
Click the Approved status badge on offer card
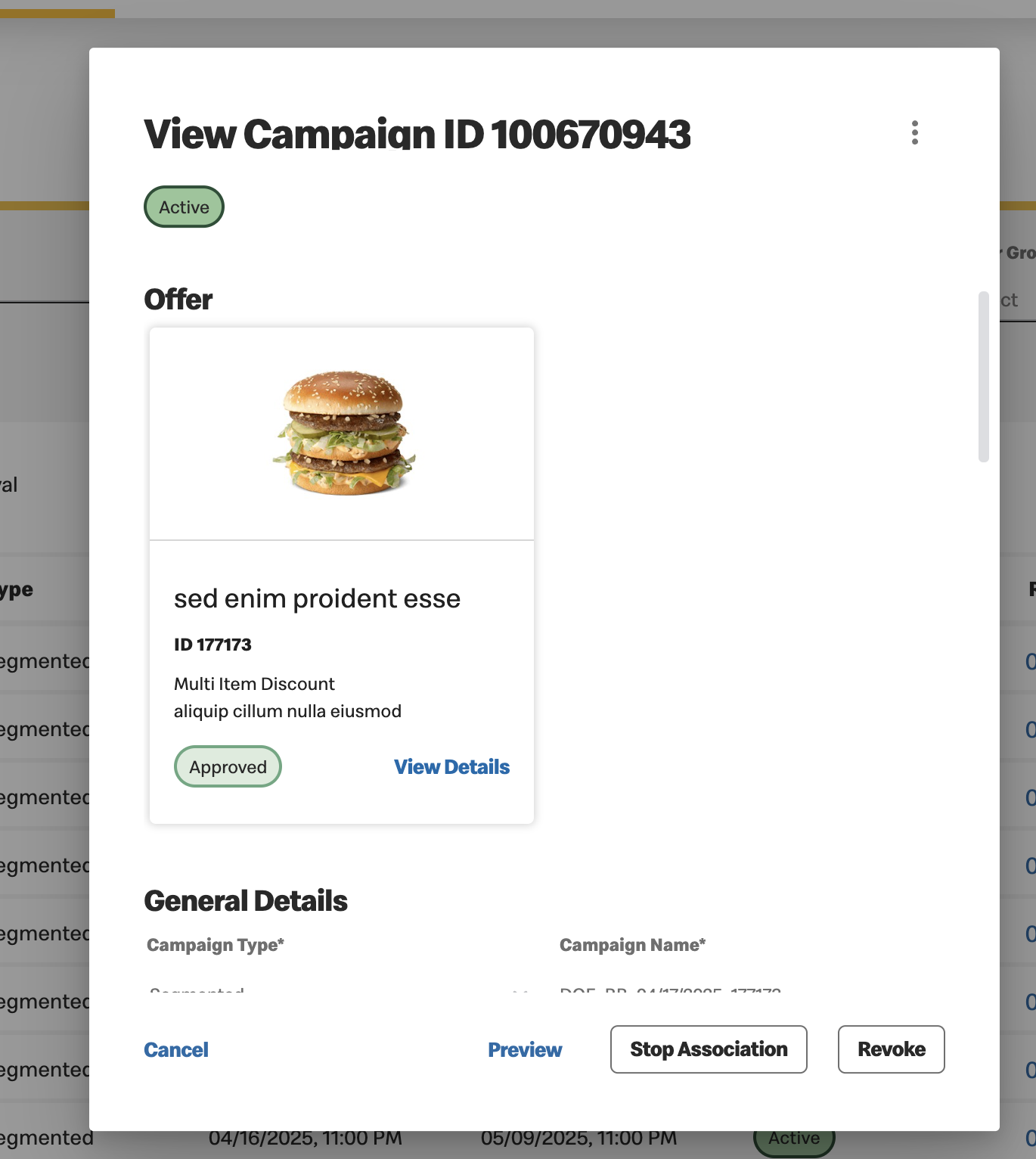[228, 766]
